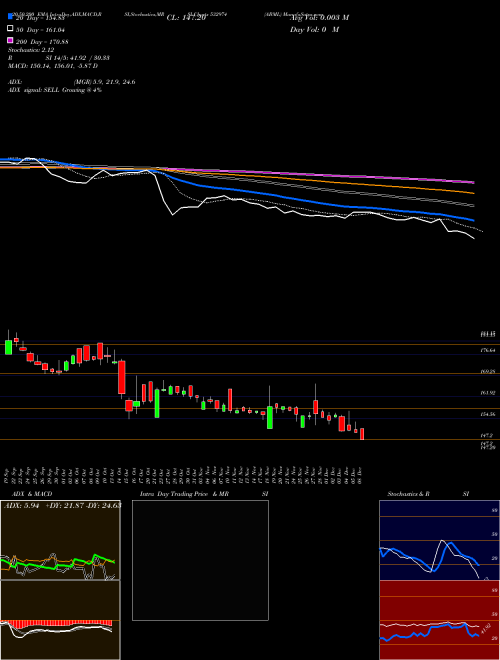
Task: Click the 176.64 price axis label
Action: (487, 350)
